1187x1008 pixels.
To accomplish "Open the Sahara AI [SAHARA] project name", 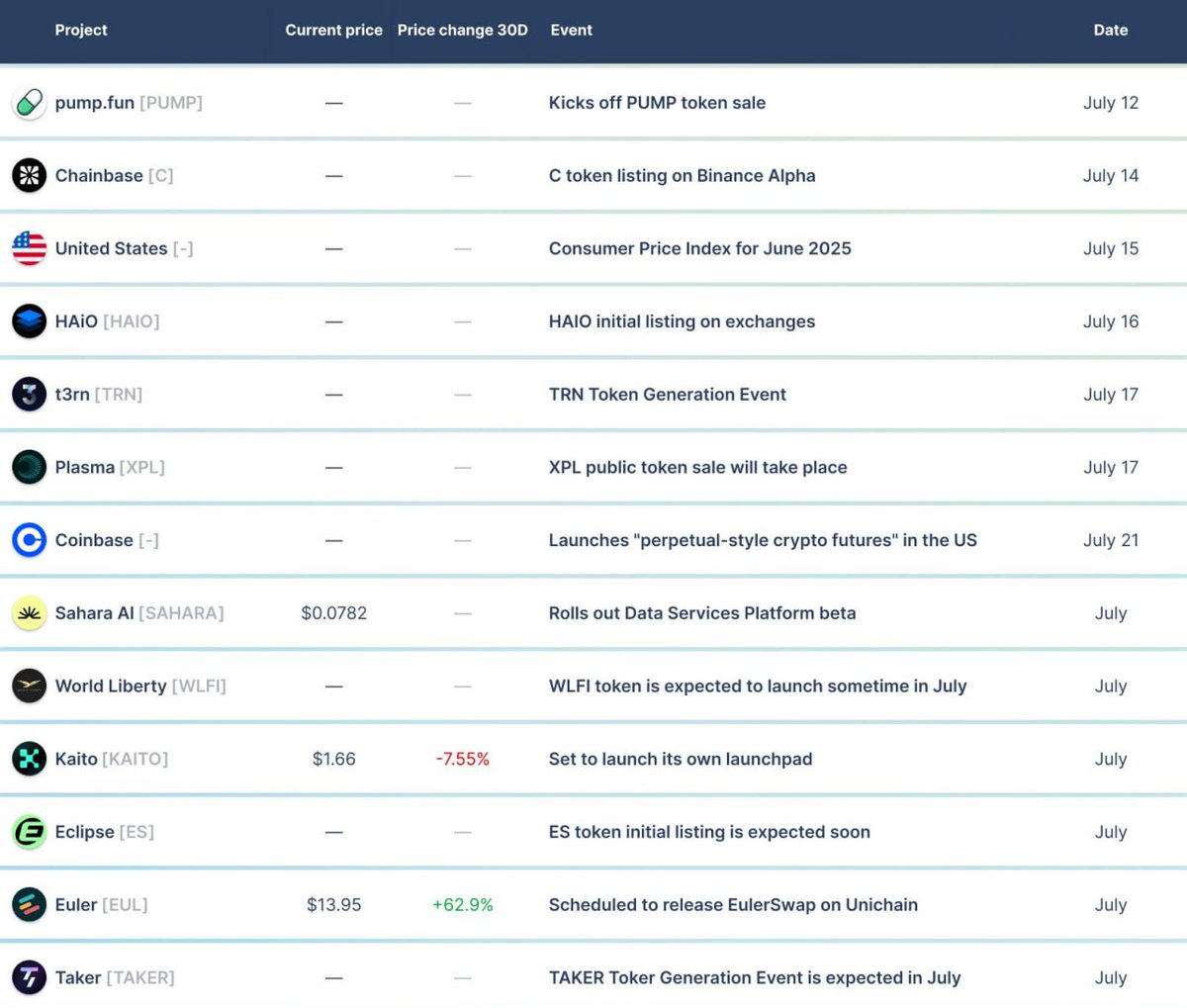I will coord(139,613).
